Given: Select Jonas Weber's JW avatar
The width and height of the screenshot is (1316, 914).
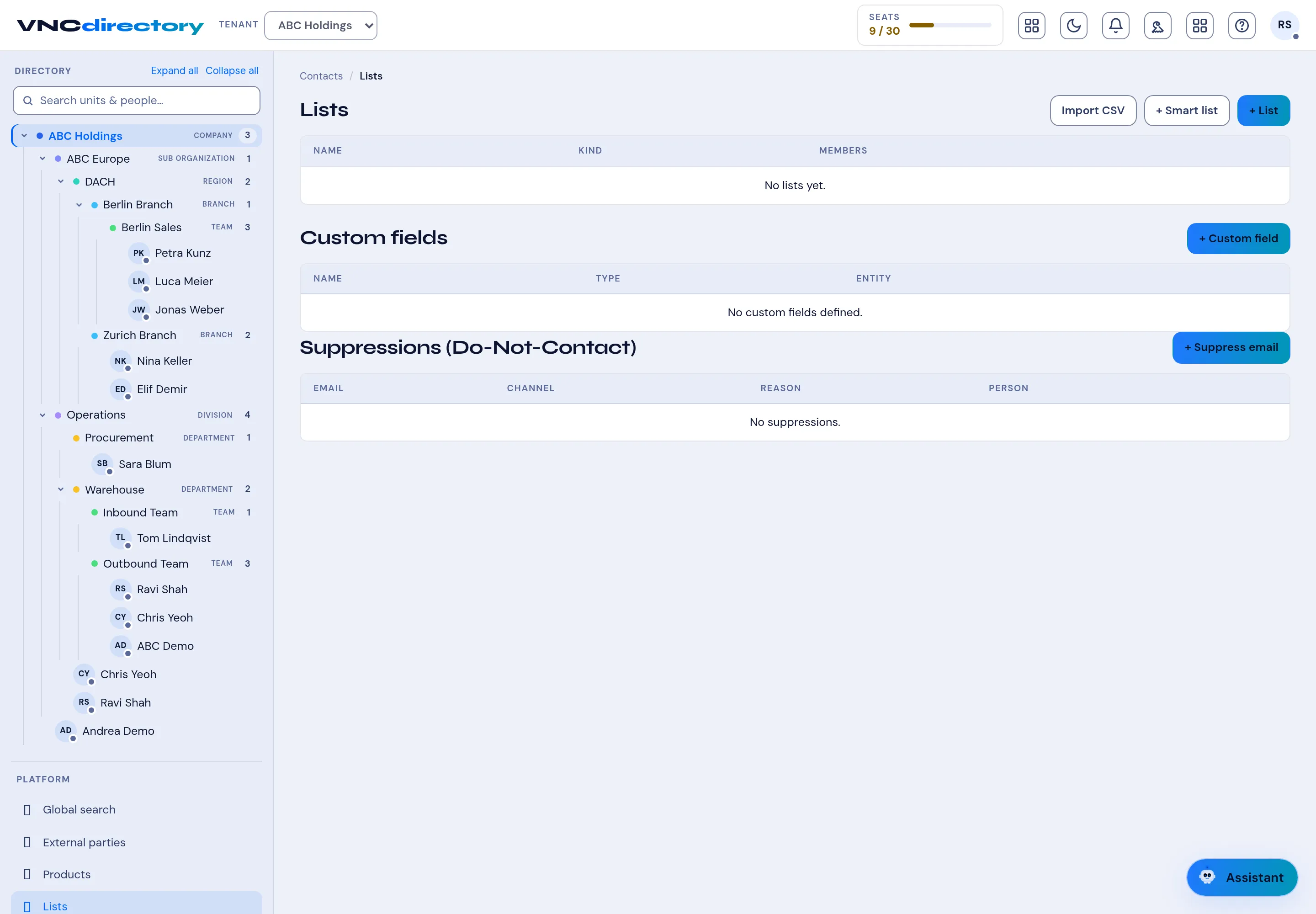Looking at the screenshot, I should [x=138, y=310].
